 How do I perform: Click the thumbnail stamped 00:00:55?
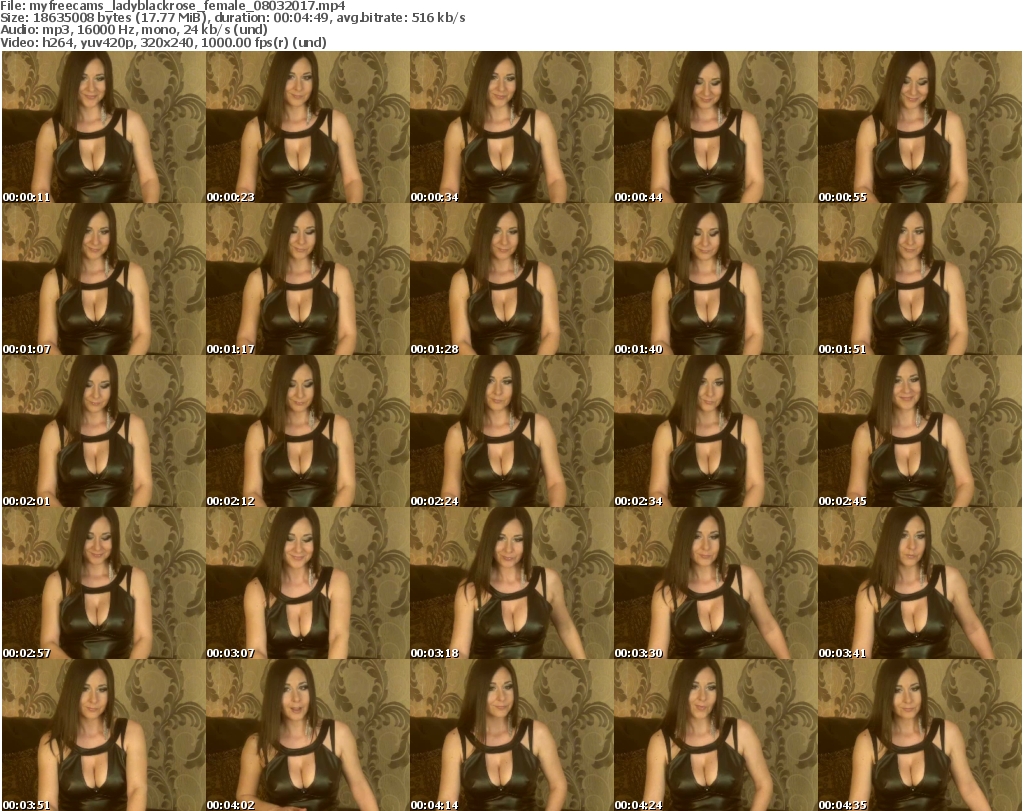coord(920,127)
